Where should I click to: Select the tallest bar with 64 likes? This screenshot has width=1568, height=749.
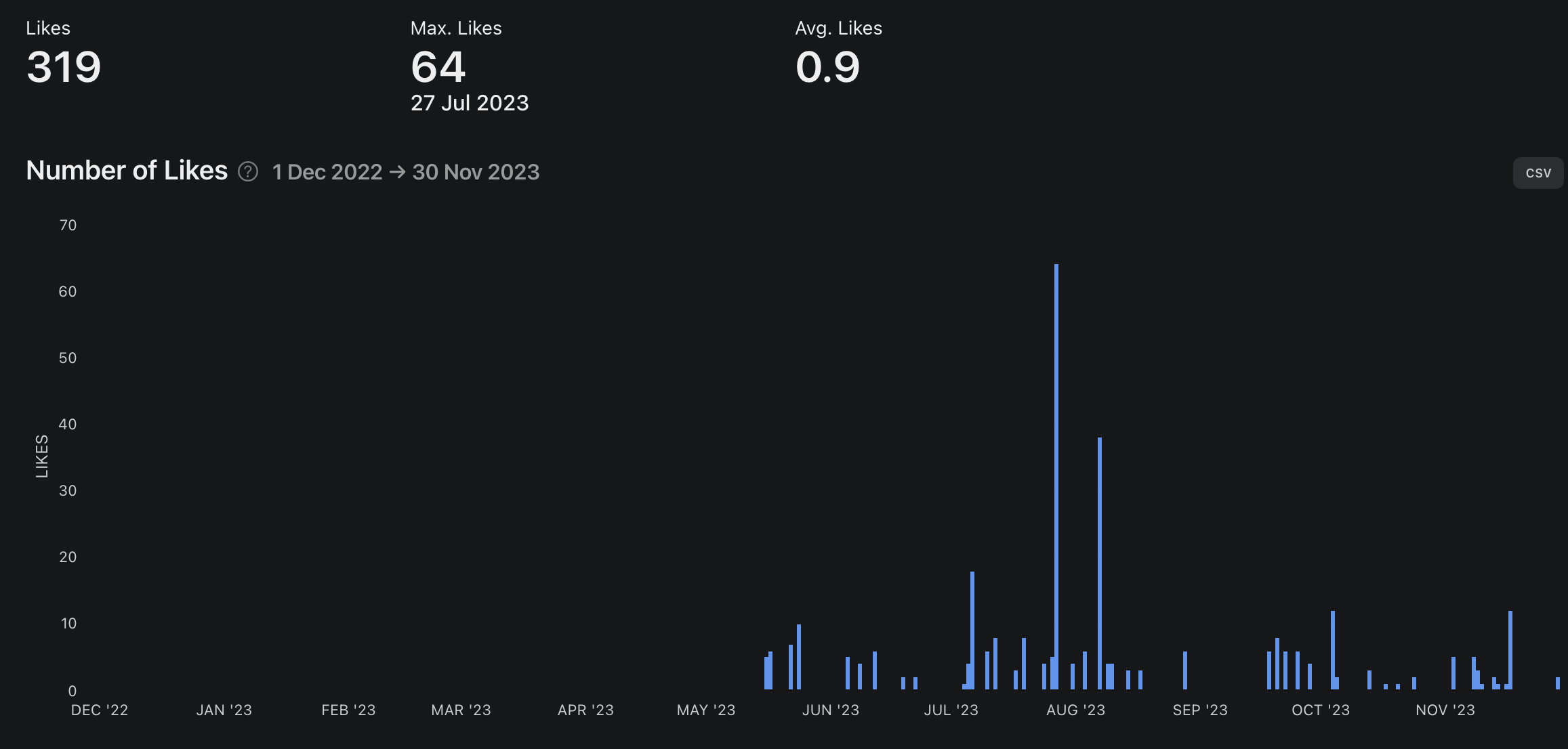[x=1056, y=477]
